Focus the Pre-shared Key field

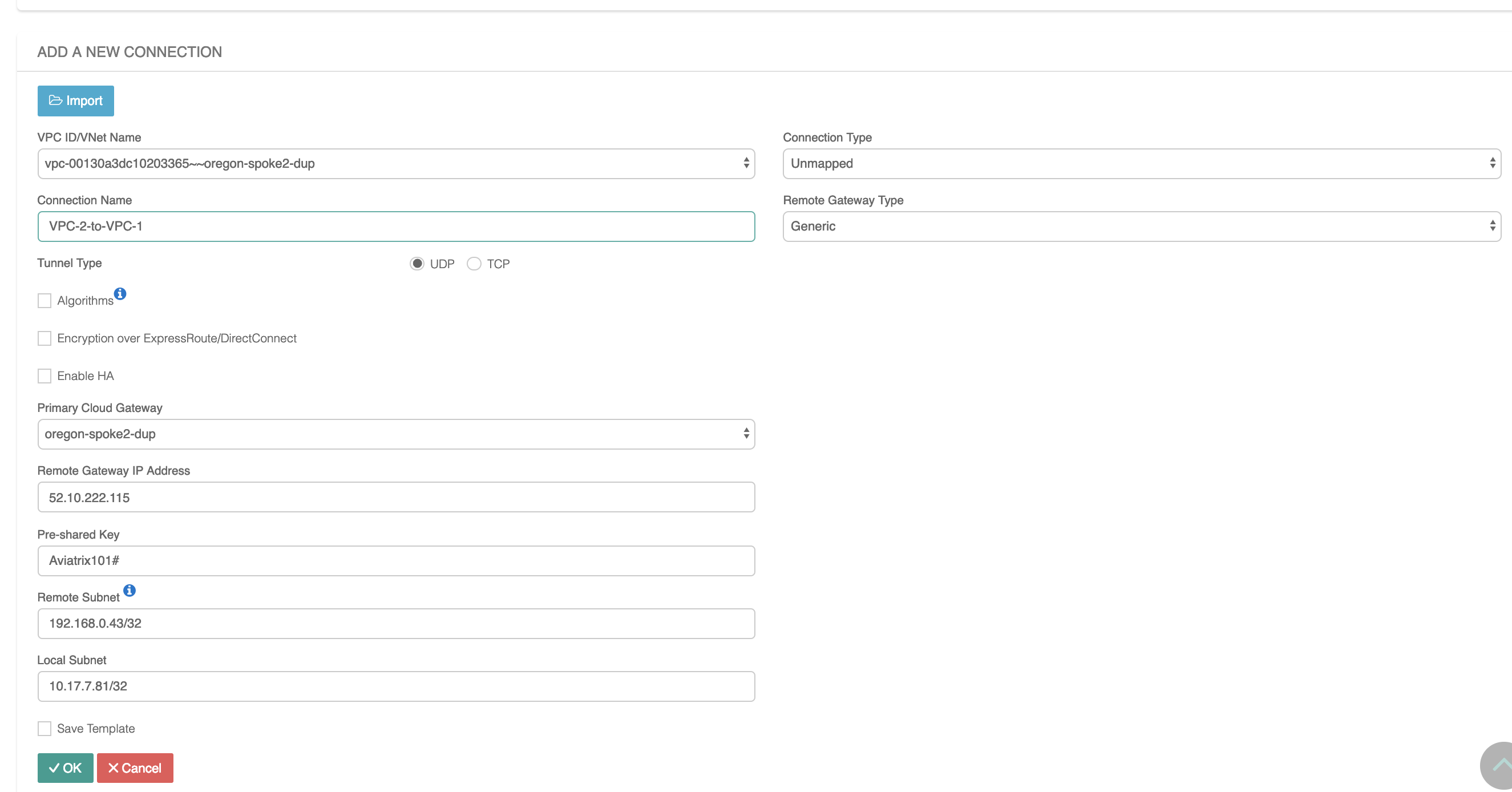396,561
